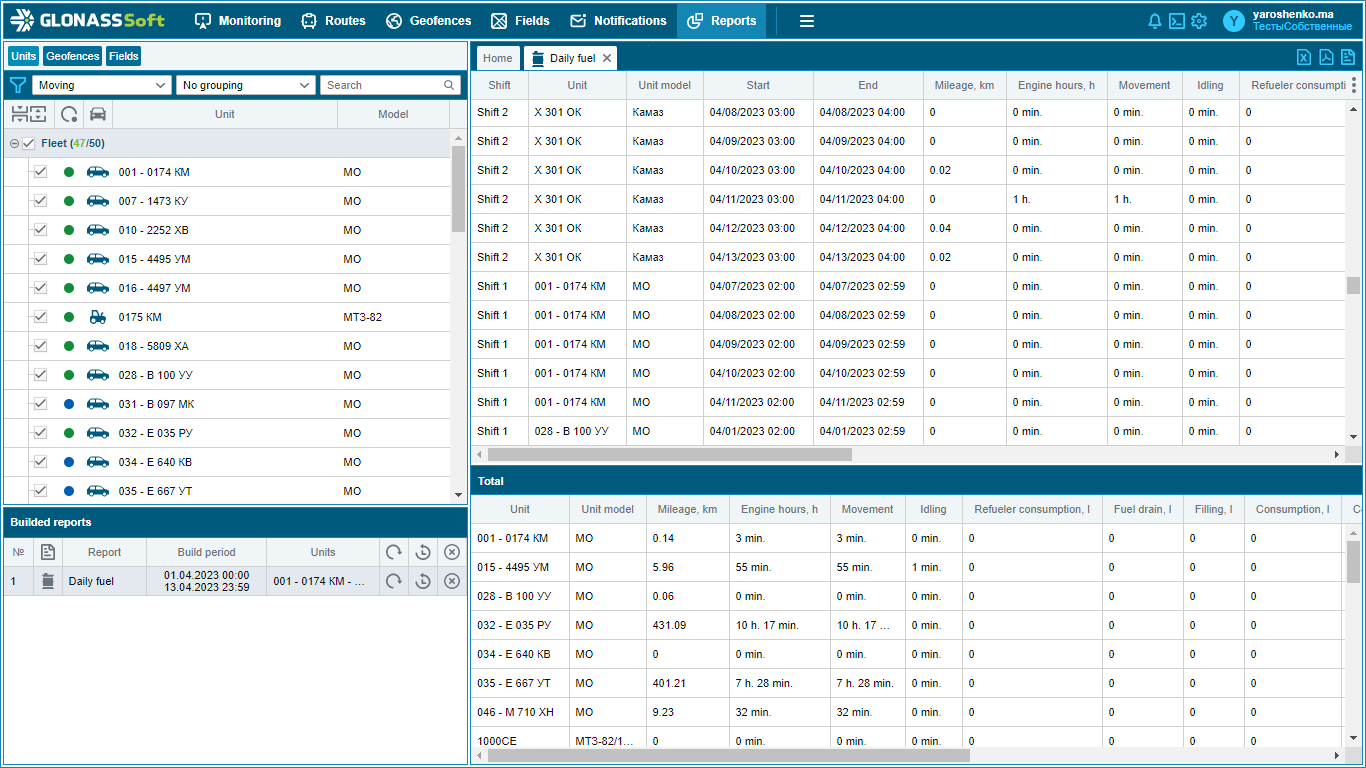
Task: Toggle the Fleet group checkbox
Action: click(28, 144)
